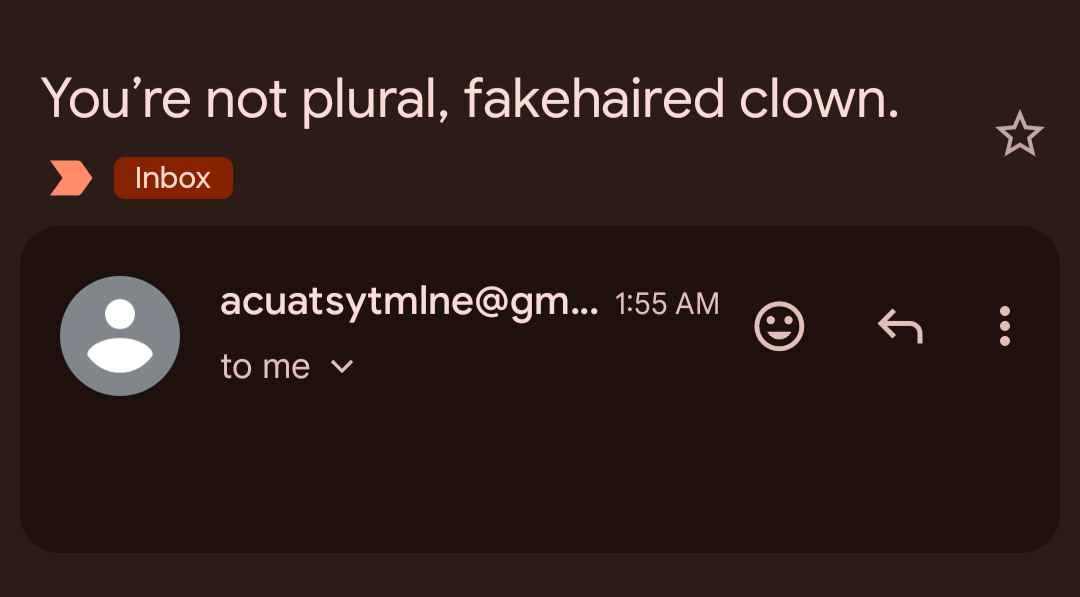1080x597 pixels.
Task: Tap the gray contact silhouette icon
Action: [x=120, y=336]
